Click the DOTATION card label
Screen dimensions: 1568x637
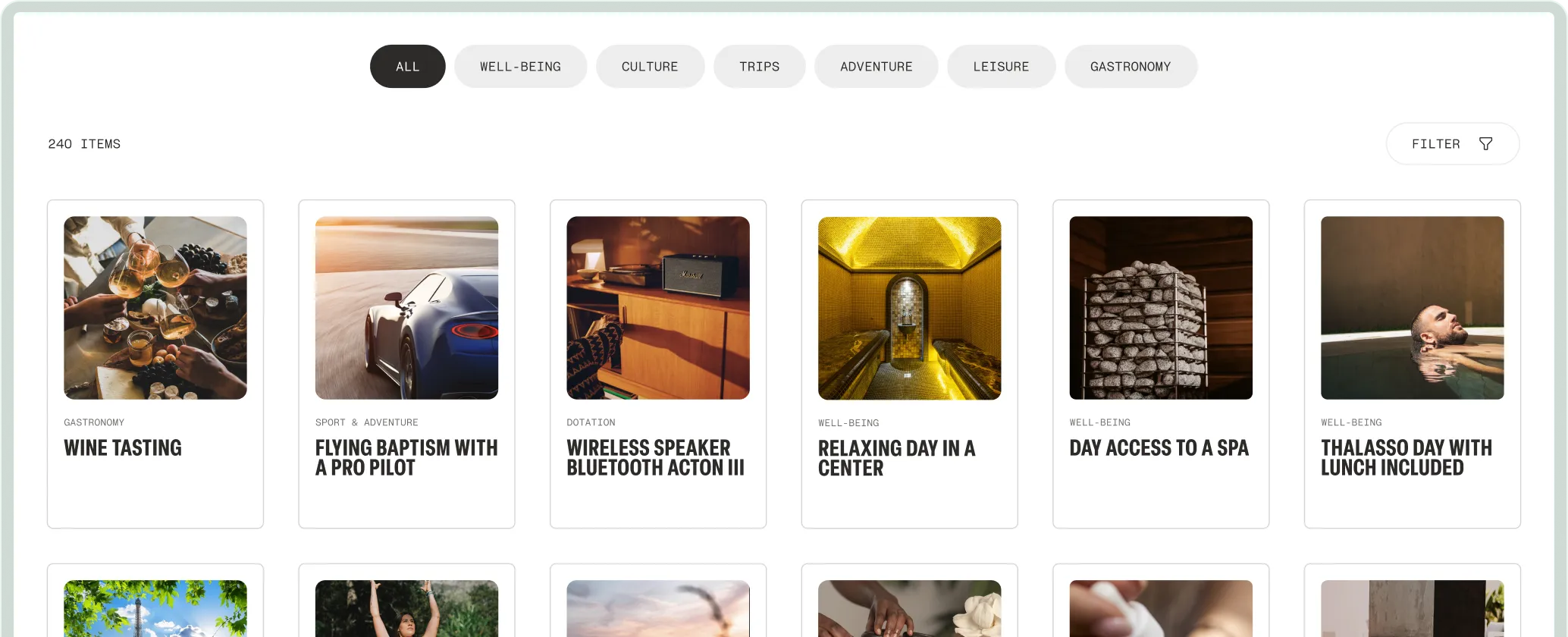pos(591,422)
